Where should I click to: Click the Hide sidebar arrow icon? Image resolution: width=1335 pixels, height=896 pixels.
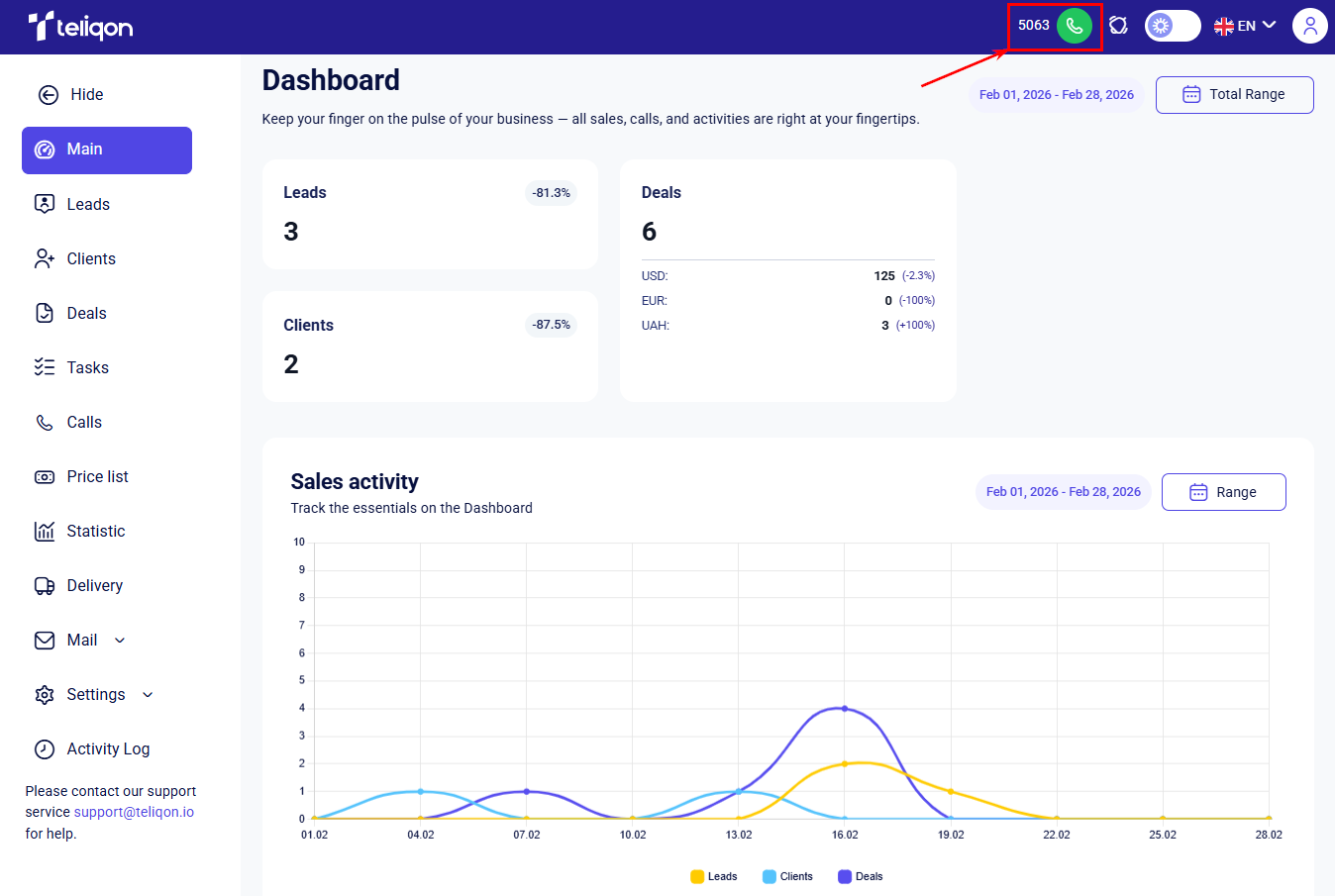[x=48, y=95]
